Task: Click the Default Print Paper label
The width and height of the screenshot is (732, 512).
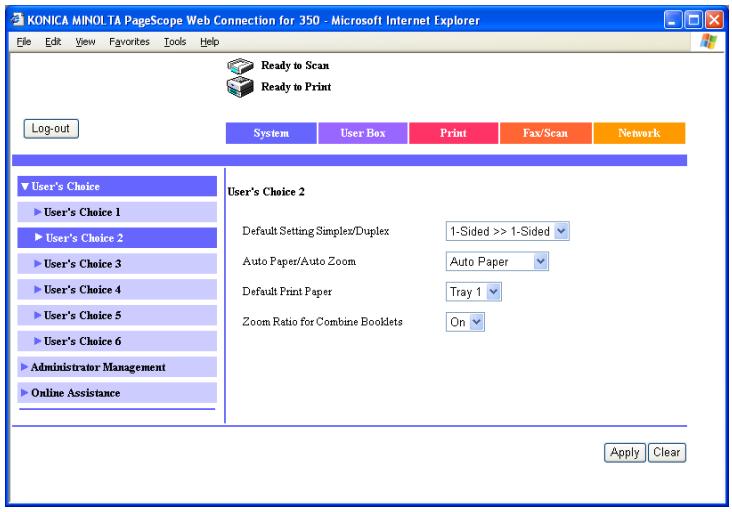Action: (x=287, y=292)
